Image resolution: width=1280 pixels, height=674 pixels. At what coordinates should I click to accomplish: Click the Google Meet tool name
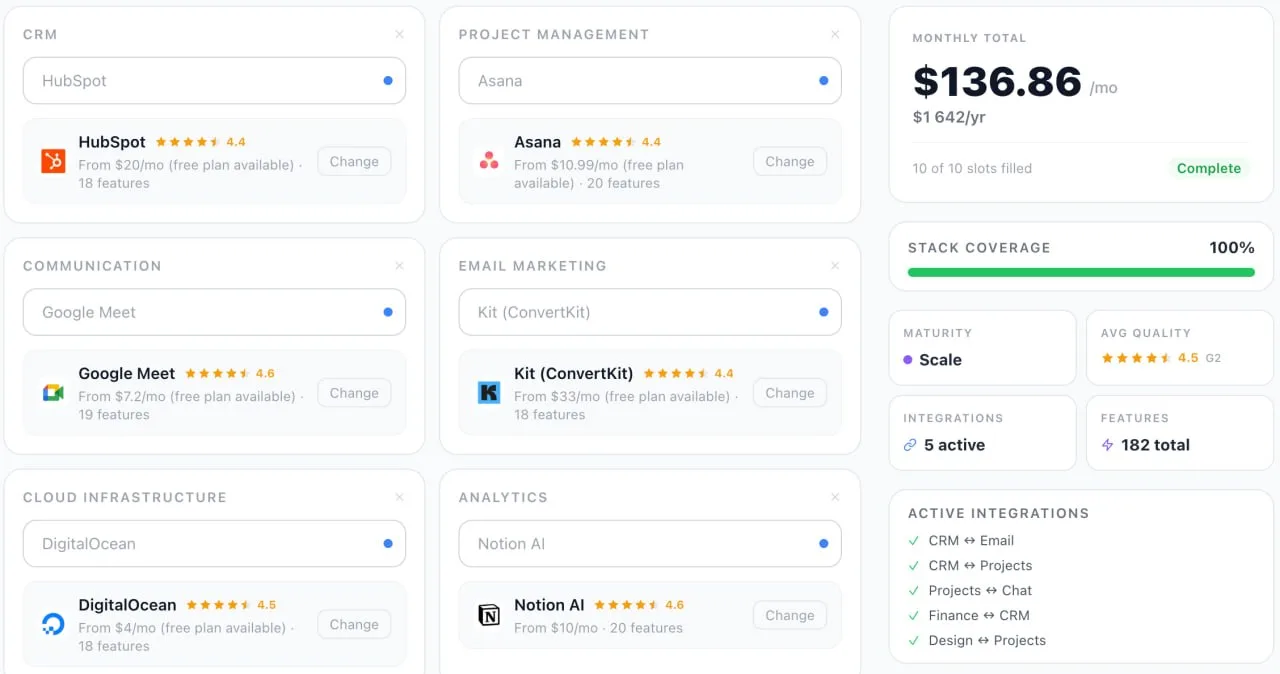coord(127,374)
